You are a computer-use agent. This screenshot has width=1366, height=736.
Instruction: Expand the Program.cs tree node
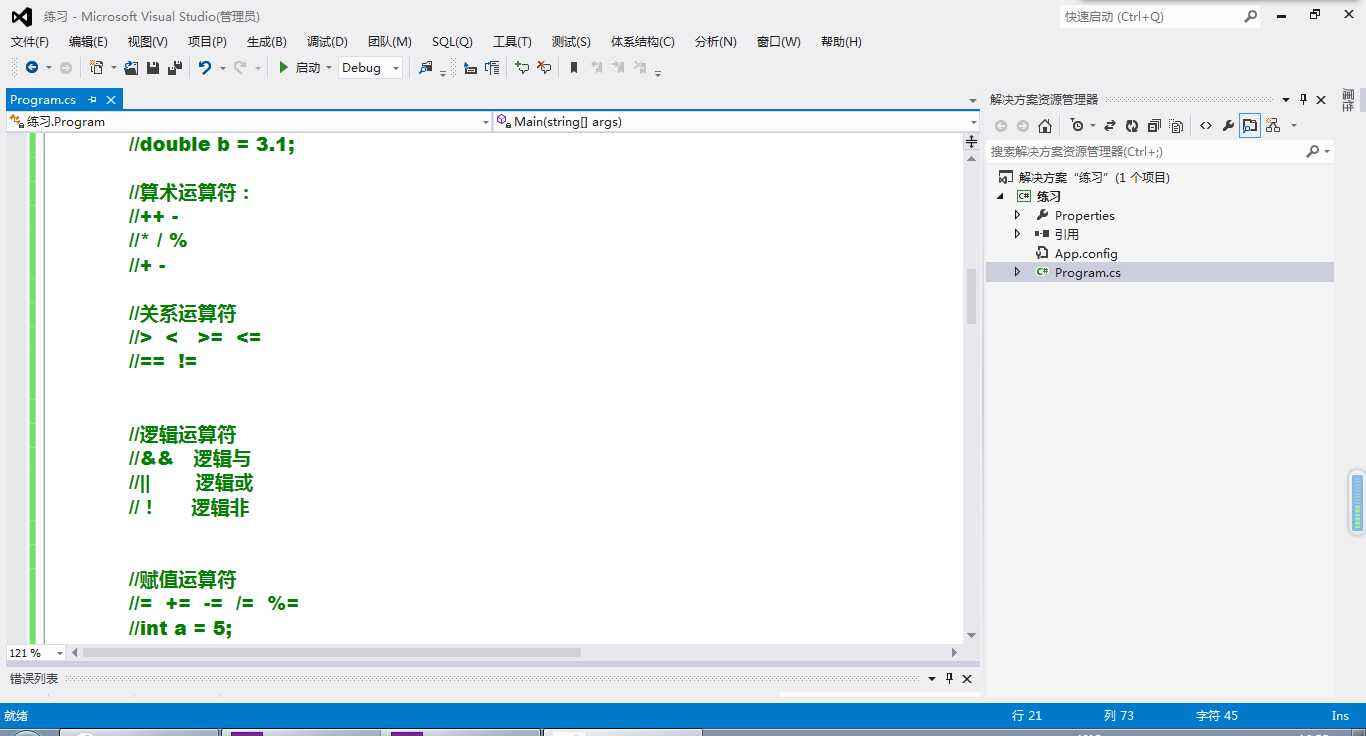[1018, 272]
